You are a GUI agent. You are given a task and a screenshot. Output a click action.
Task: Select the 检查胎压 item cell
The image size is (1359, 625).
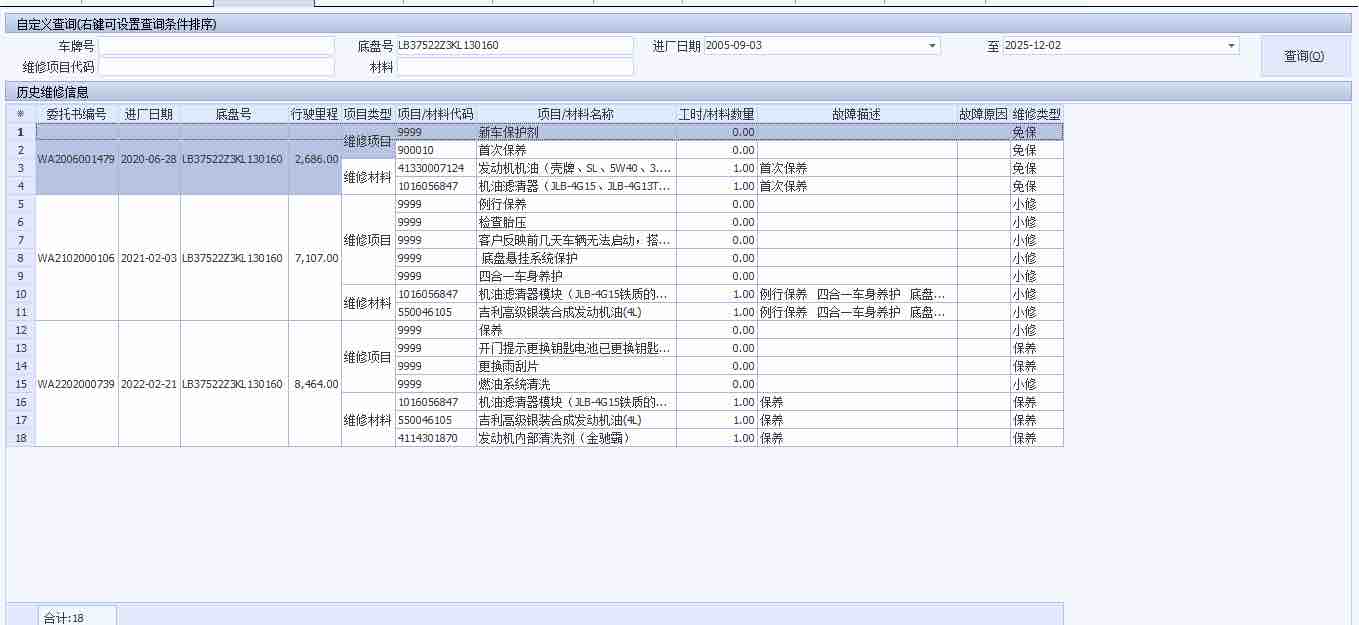pyautogui.click(x=576, y=222)
